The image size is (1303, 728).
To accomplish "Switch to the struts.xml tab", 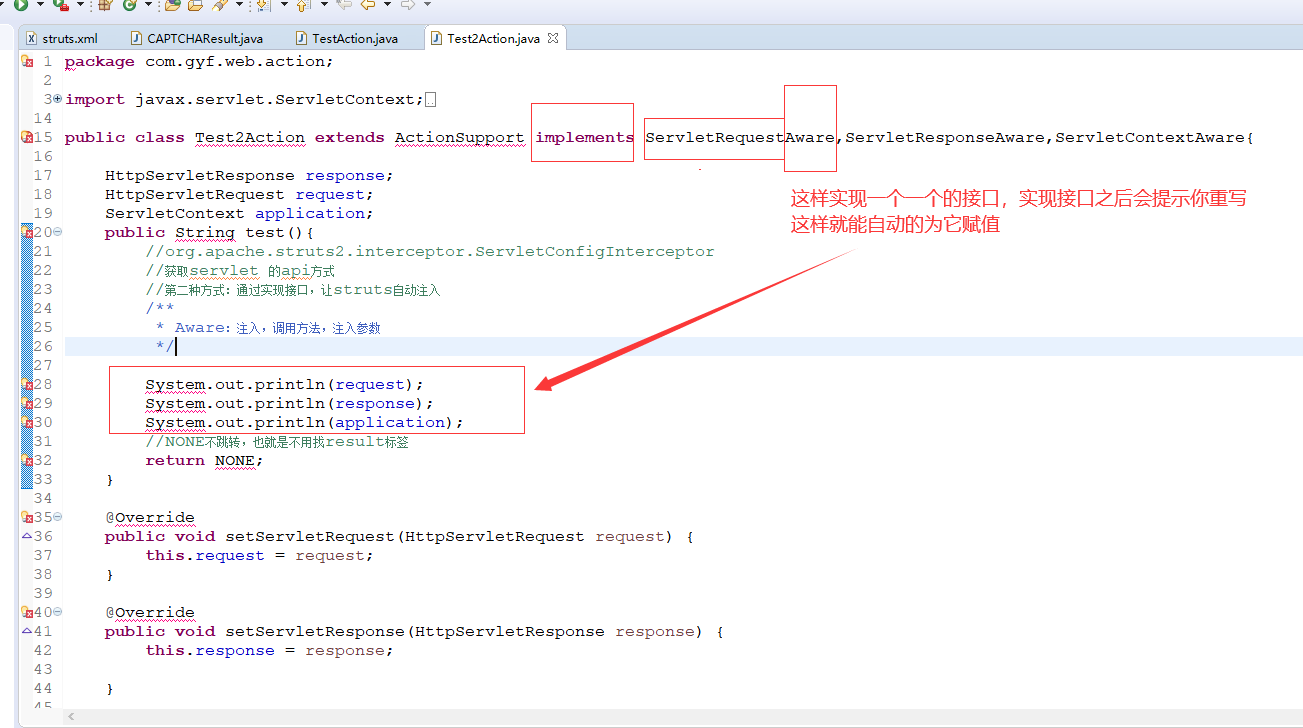I will (x=61, y=39).
